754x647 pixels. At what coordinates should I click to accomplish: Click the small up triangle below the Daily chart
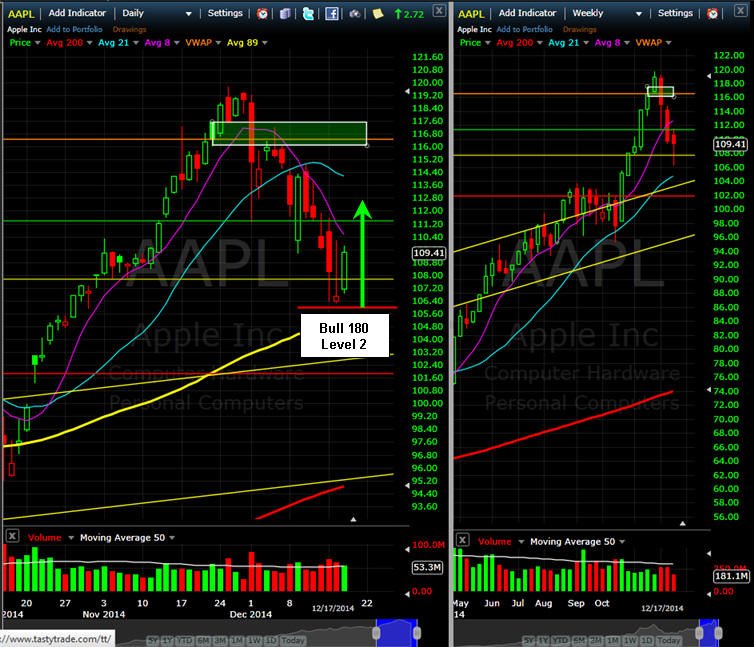[x=353, y=520]
